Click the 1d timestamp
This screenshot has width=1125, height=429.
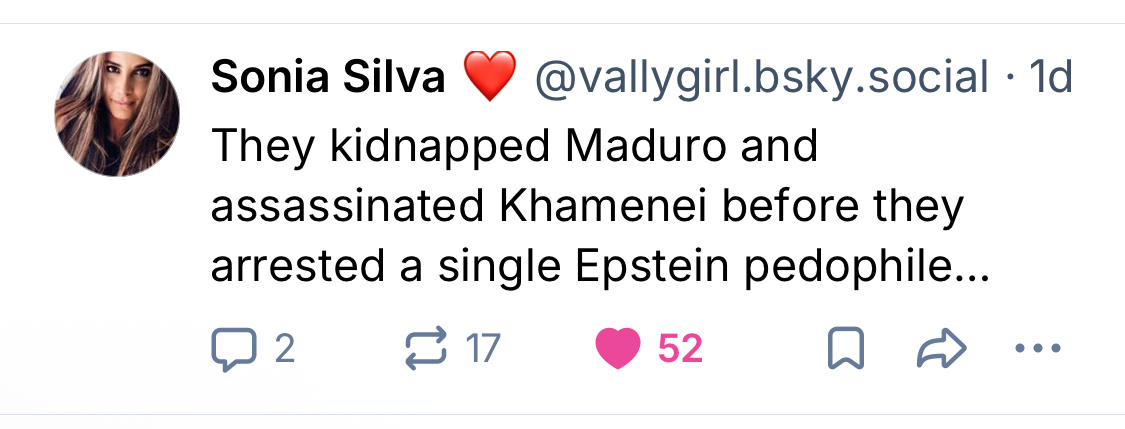[x=1050, y=77]
